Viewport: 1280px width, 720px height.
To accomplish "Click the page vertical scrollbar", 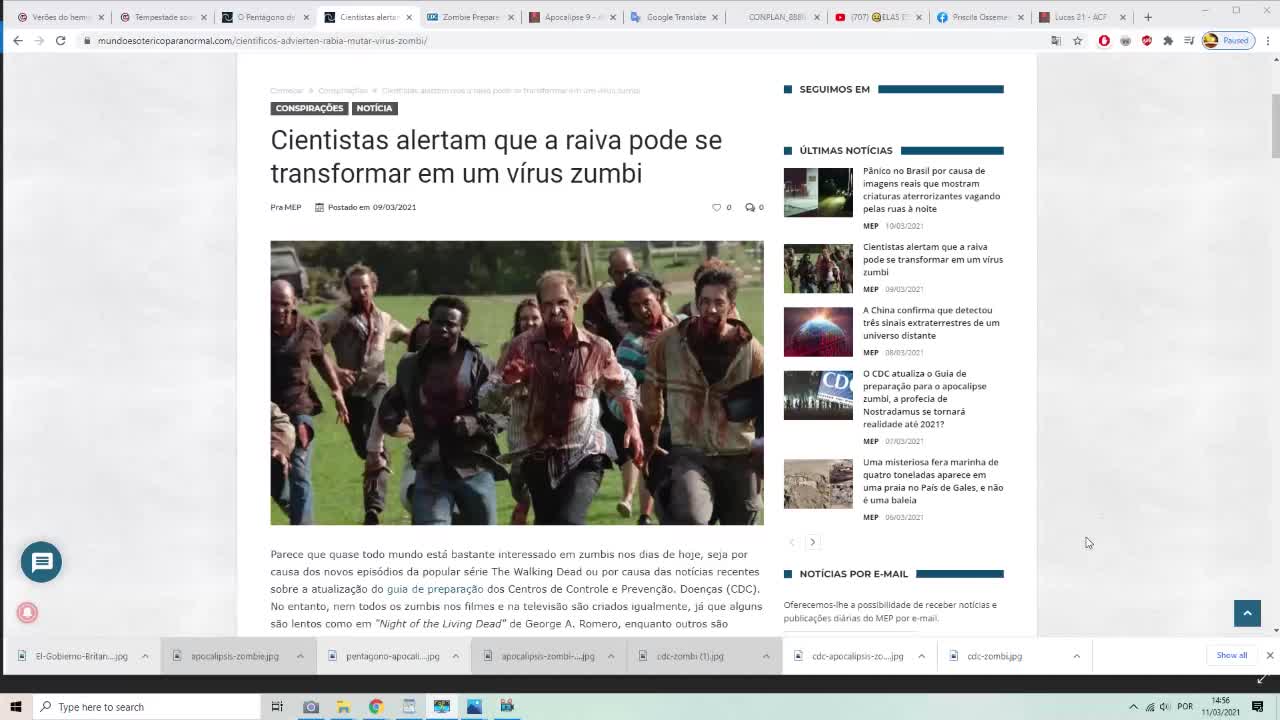I will (x=1275, y=125).
